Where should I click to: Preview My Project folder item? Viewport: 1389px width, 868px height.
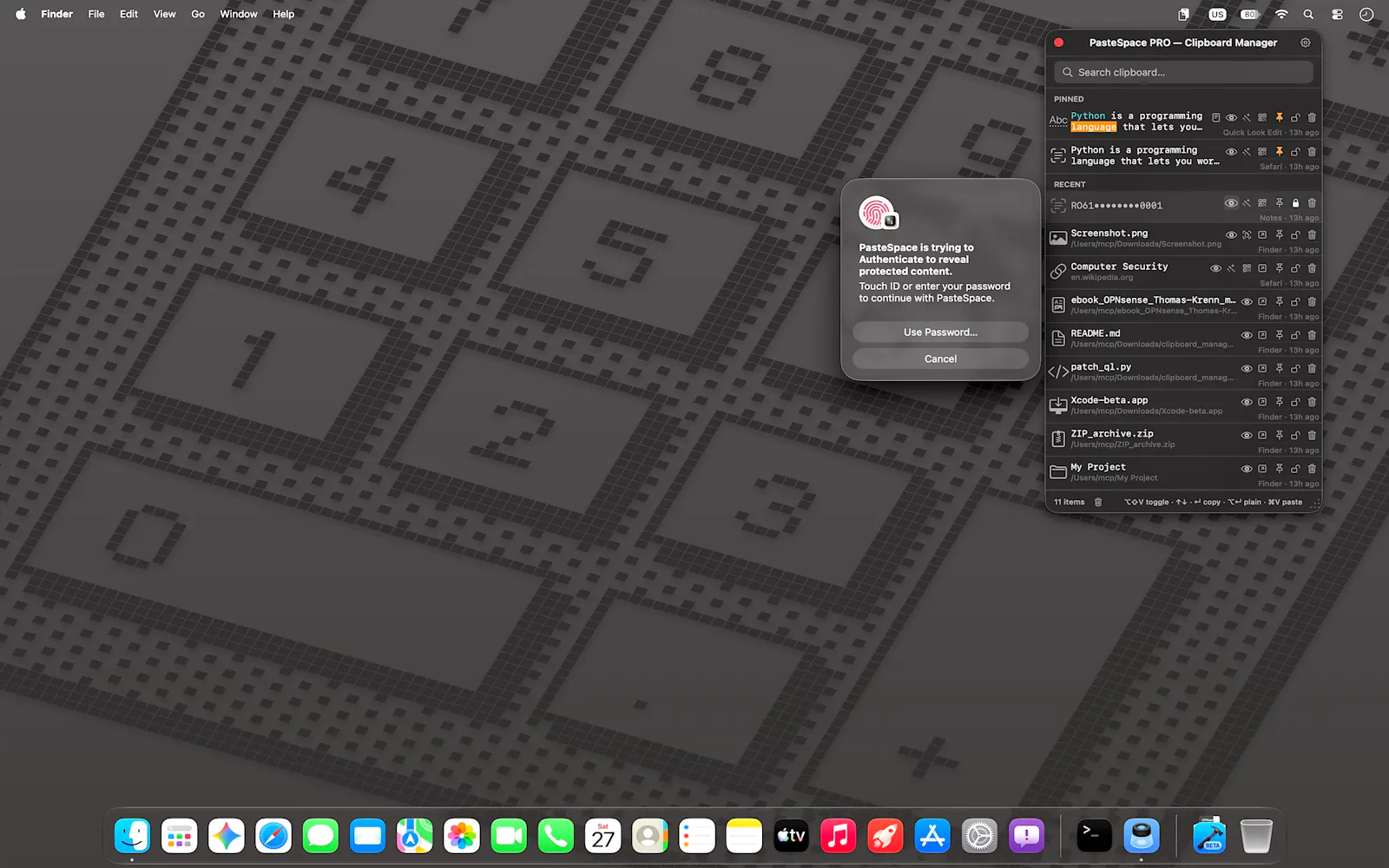pyautogui.click(x=1247, y=469)
